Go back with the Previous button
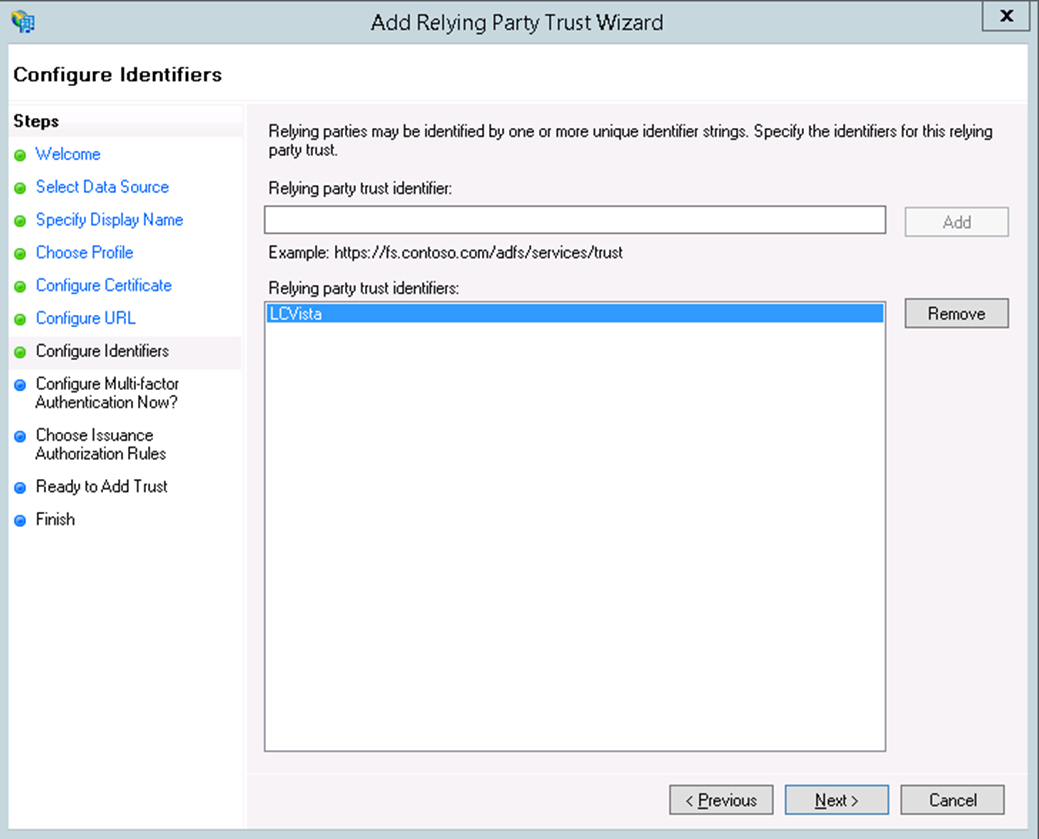 click(720, 800)
